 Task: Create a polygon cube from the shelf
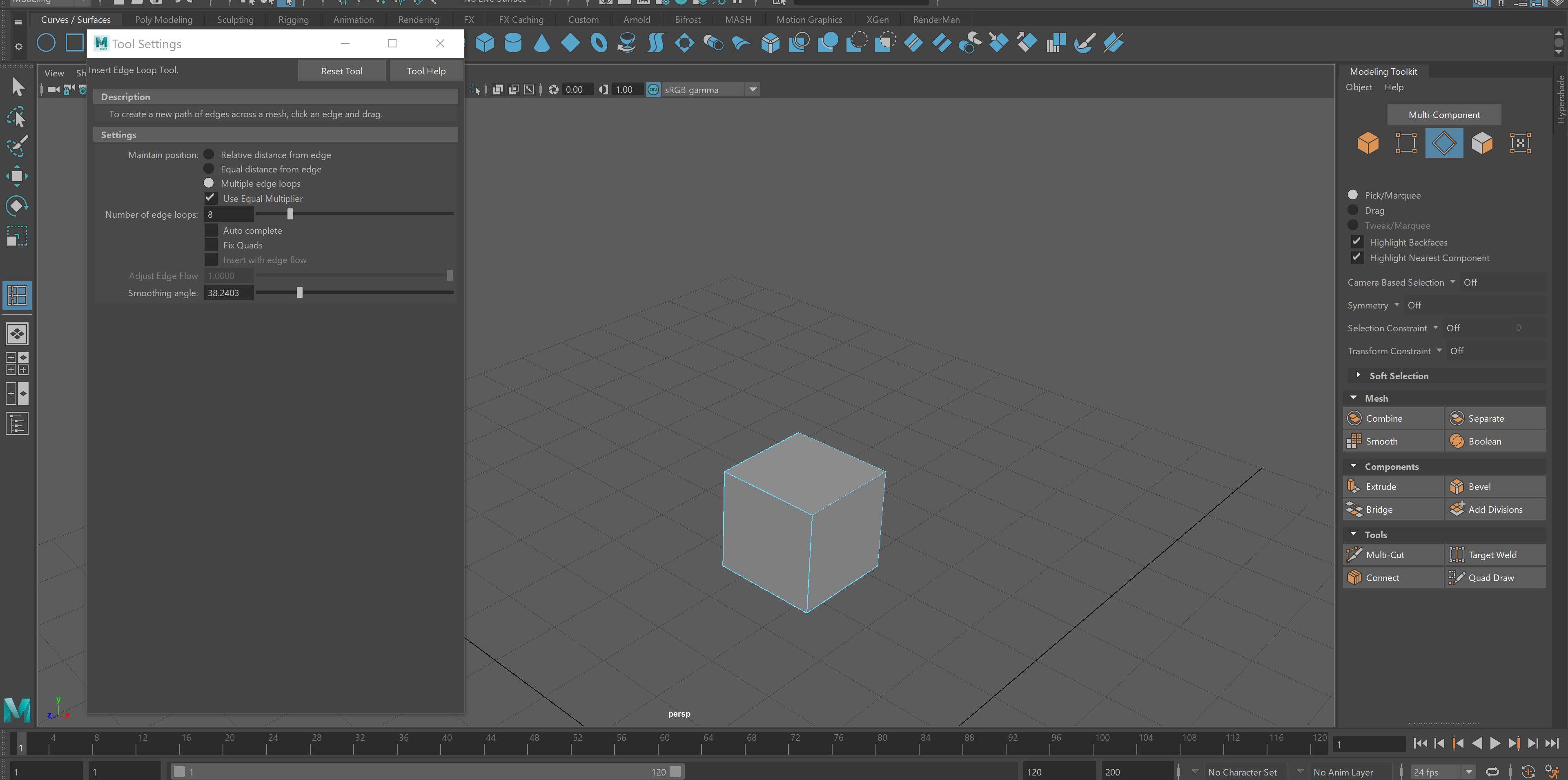(x=485, y=42)
